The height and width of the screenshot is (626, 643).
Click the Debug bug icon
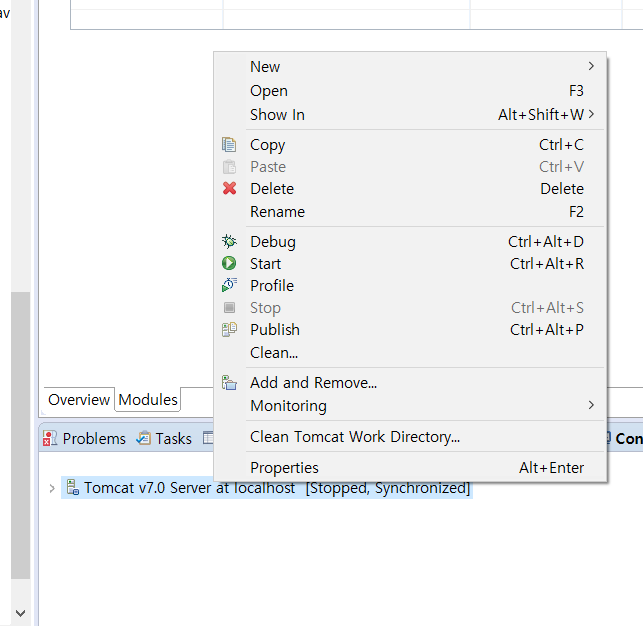pos(229,241)
